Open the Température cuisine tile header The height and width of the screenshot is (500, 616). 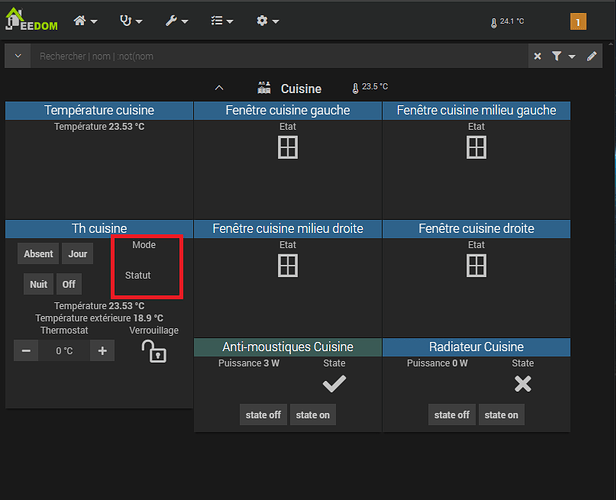[99, 110]
